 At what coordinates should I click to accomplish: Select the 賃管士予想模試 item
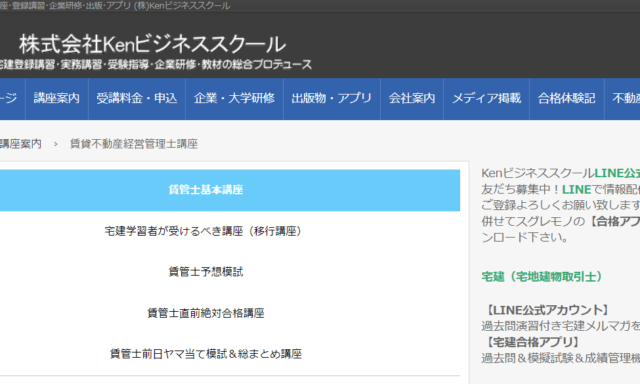(x=206, y=272)
